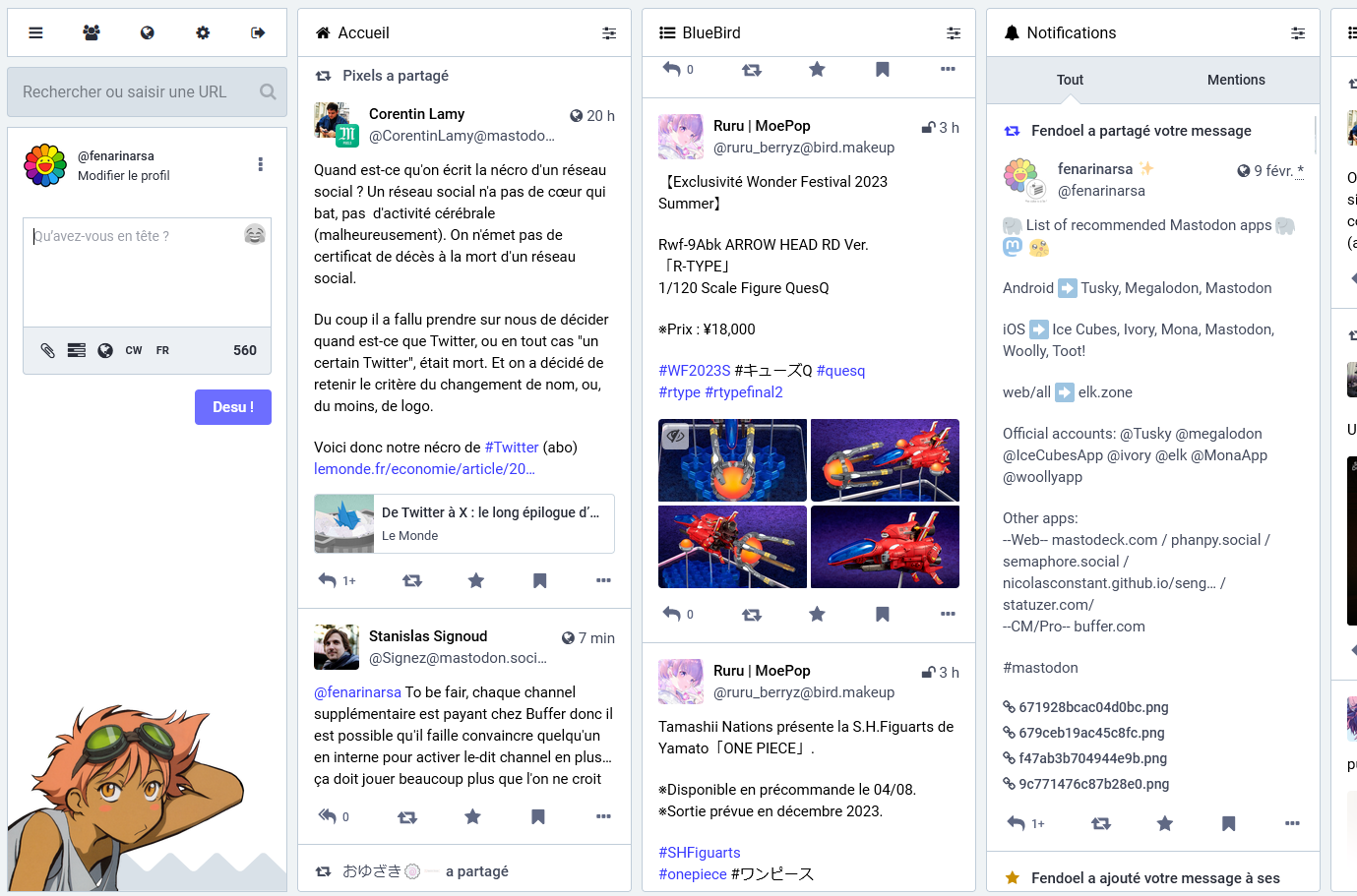Screen dimensions: 1357x896
Task: Open the community users icon
Action: tap(92, 32)
